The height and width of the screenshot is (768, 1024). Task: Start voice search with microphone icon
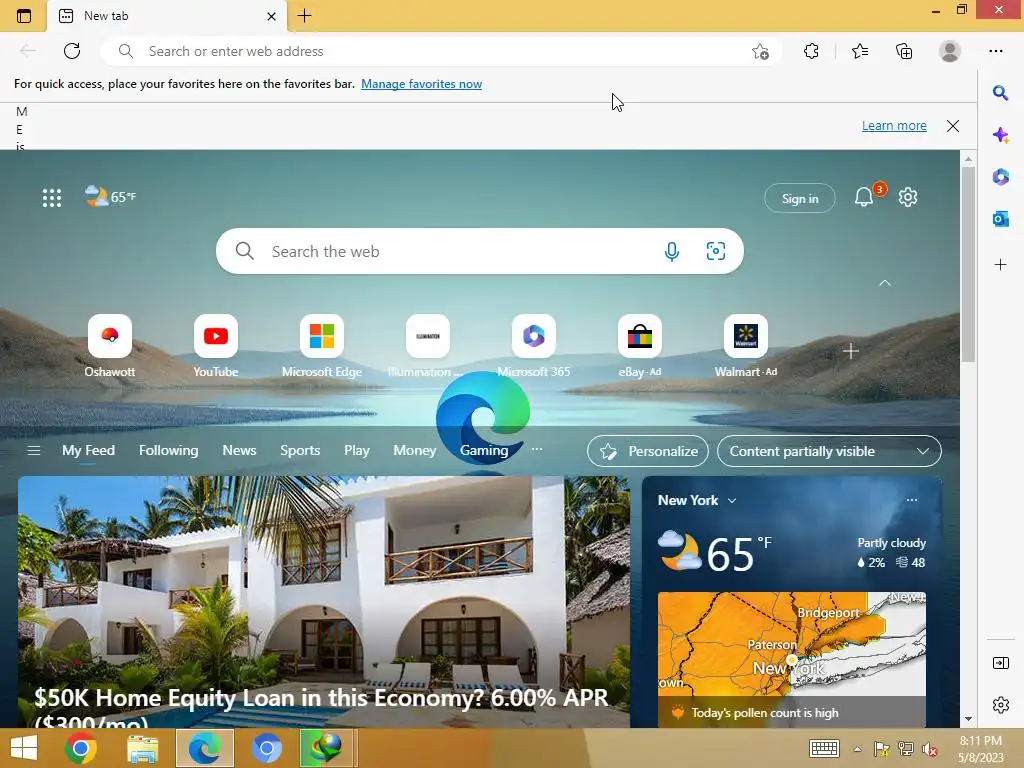pos(671,251)
